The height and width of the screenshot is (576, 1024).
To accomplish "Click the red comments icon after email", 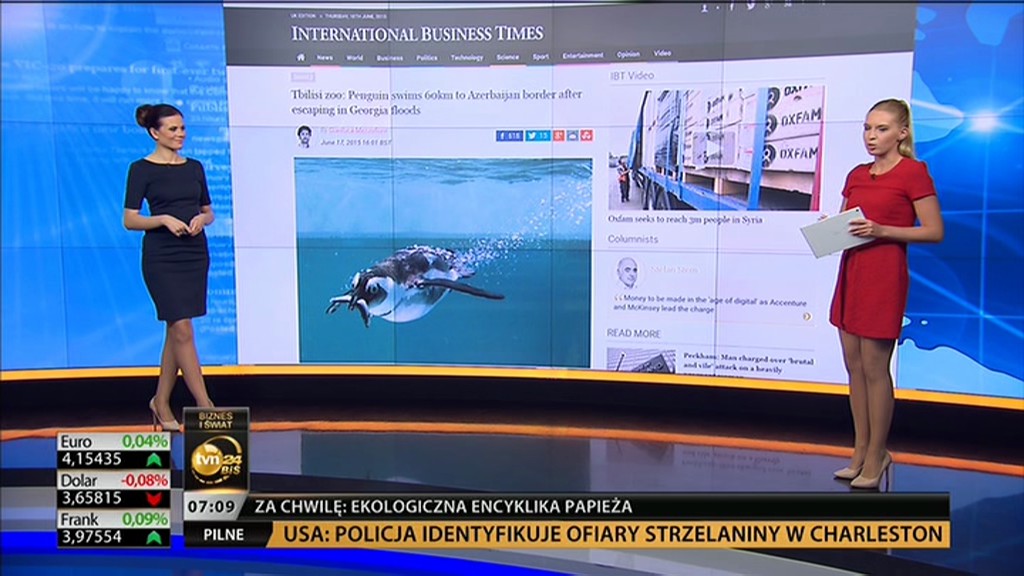I will (586, 135).
